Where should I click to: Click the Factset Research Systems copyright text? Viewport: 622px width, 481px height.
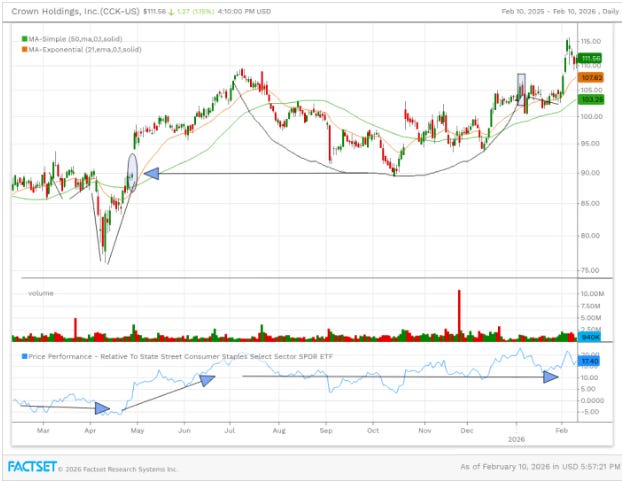[117, 469]
